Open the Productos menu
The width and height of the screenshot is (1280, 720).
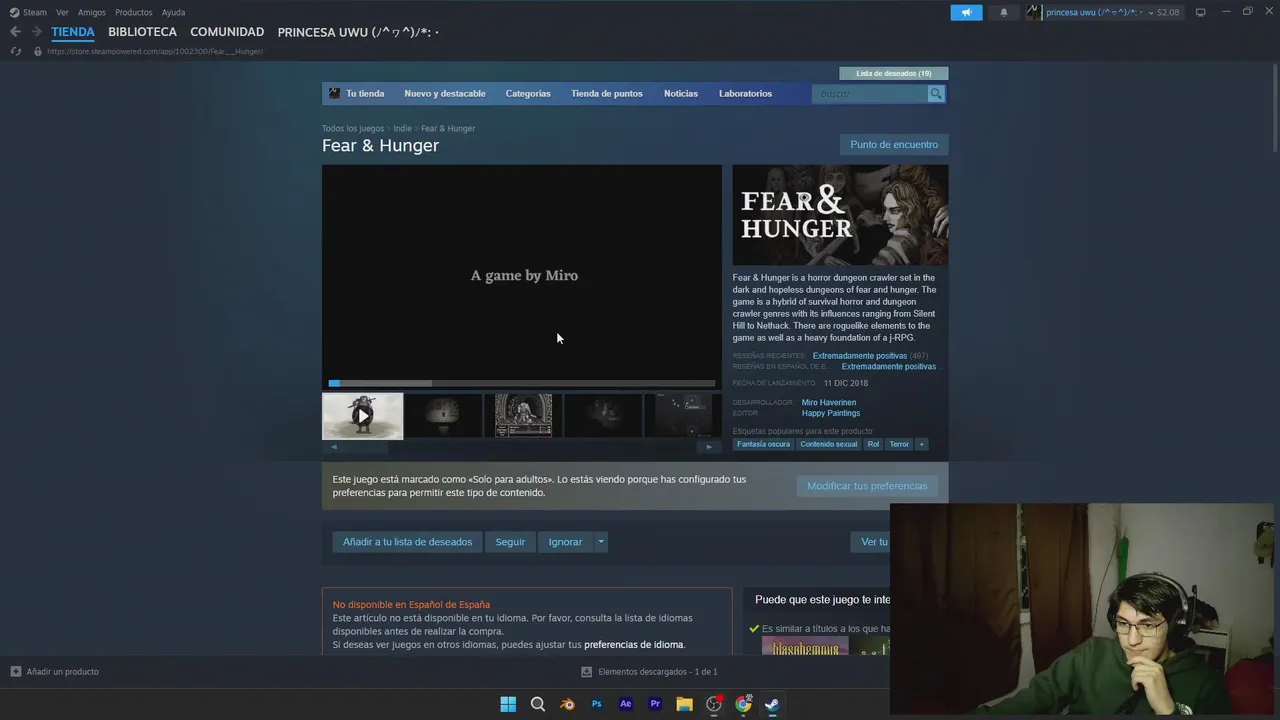(134, 12)
